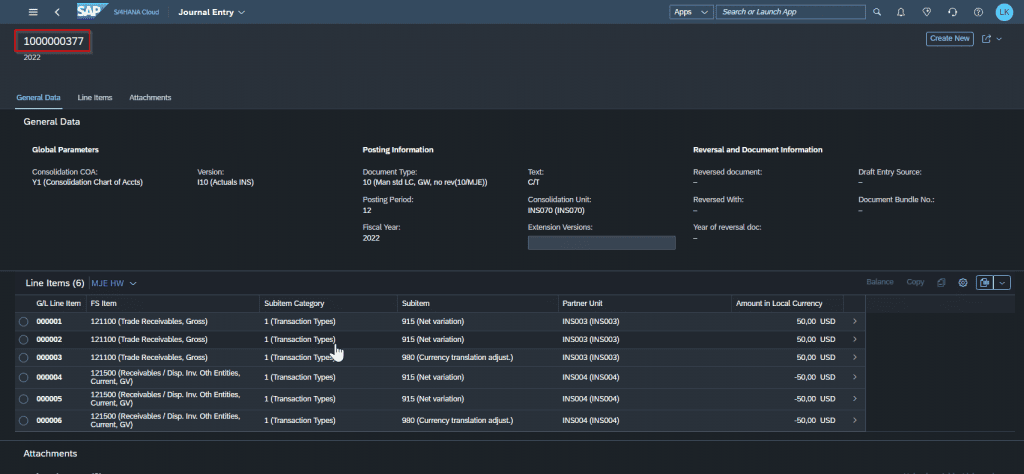Open line items table settings gear
This screenshot has height=474, width=1024.
[963, 283]
